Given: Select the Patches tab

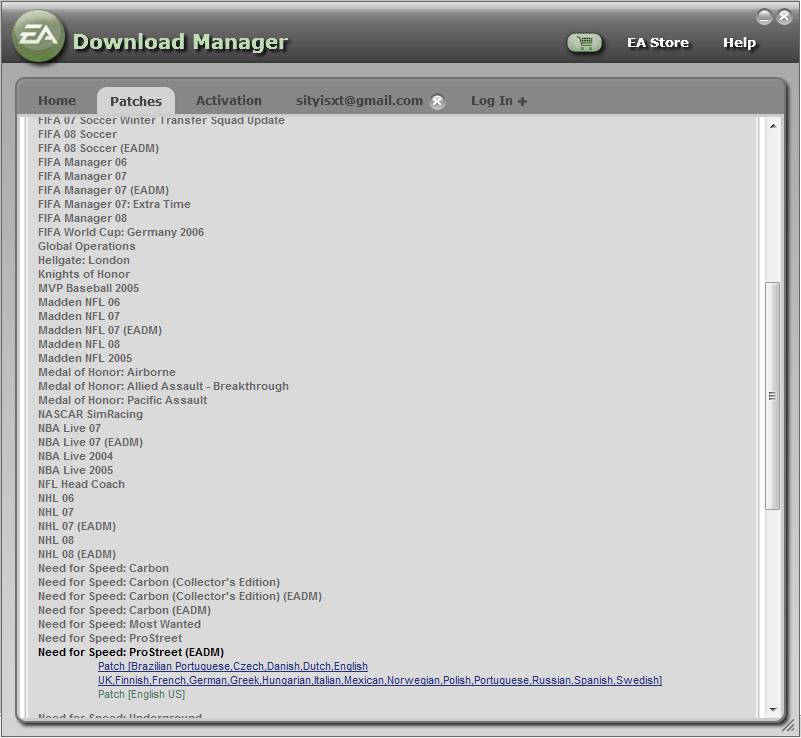Looking at the screenshot, I should point(136,101).
